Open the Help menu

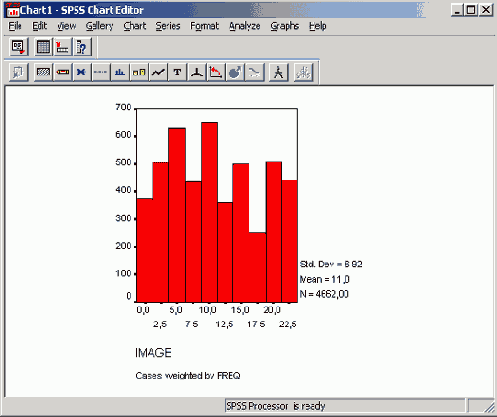[317, 26]
